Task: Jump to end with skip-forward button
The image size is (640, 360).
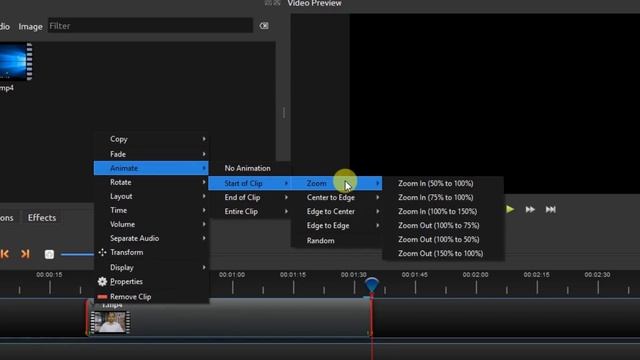Action: pyautogui.click(x=551, y=209)
